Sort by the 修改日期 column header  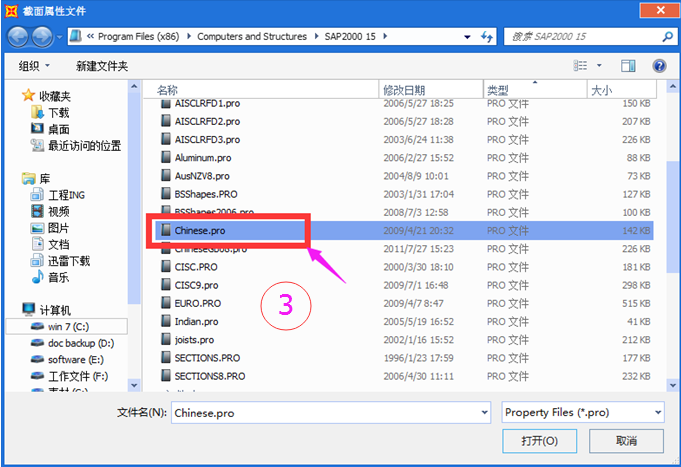coord(407,90)
